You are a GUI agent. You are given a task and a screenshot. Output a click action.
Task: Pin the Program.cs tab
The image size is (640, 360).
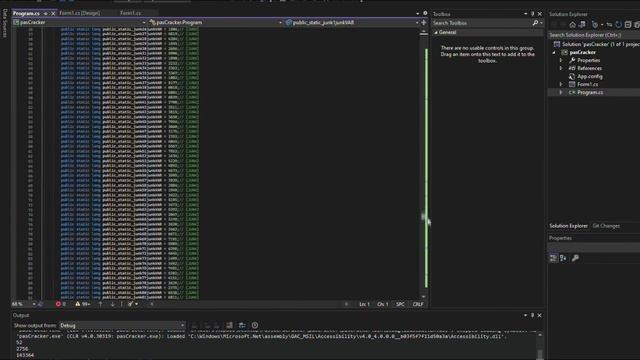click(x=46, y=13)
